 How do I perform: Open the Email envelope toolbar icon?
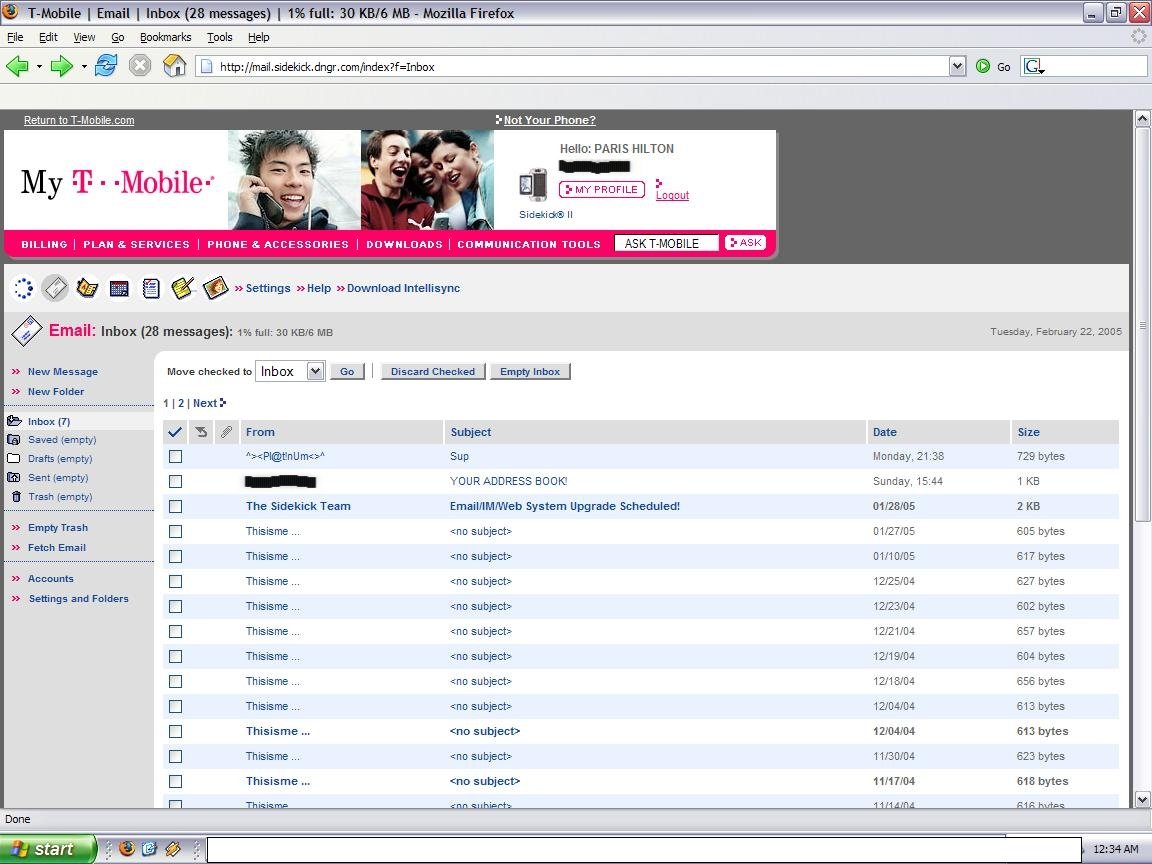(55, 288)
